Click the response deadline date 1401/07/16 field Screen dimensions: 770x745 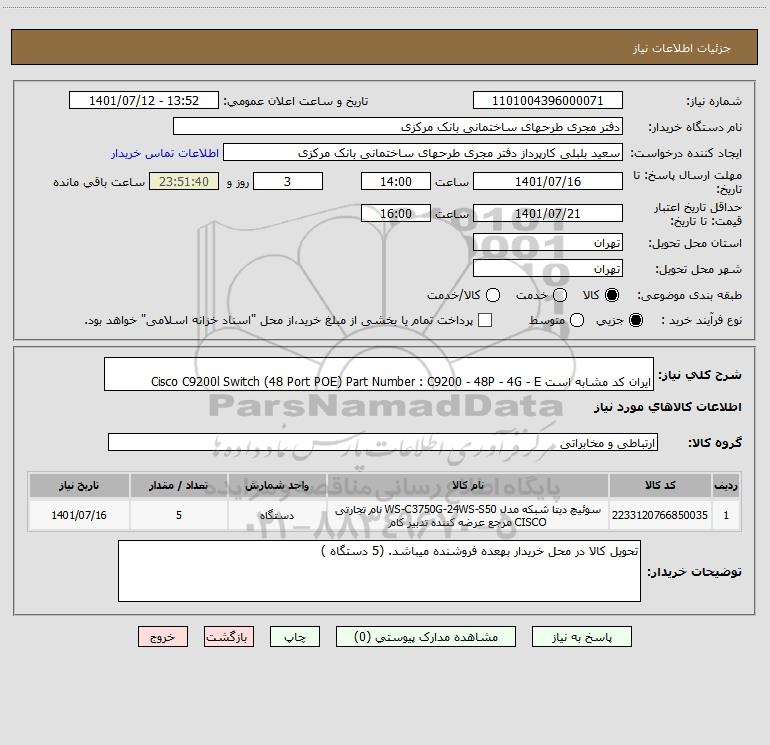548,181
